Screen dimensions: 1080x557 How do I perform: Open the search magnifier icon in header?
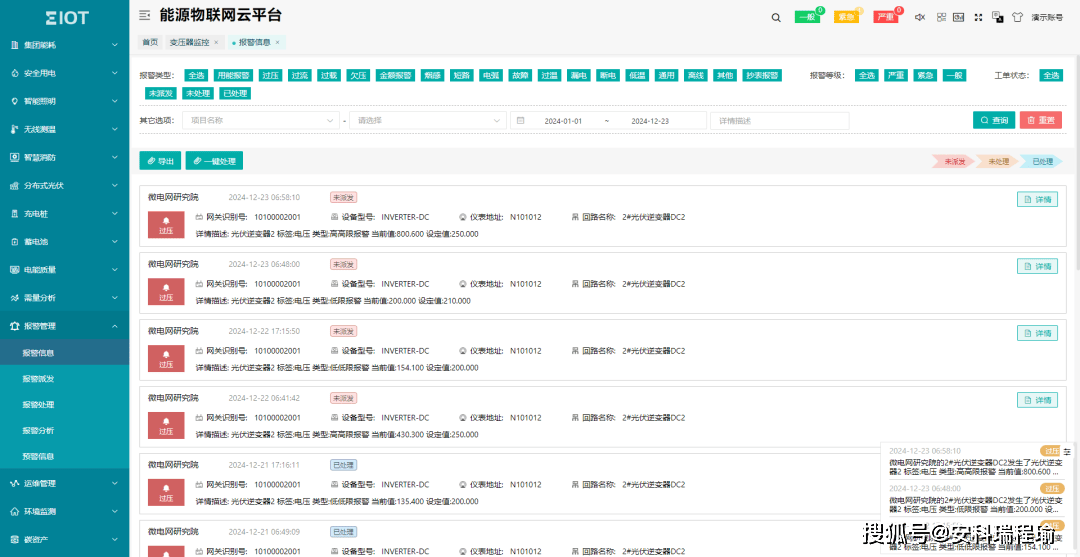click(x=776, y=17)
